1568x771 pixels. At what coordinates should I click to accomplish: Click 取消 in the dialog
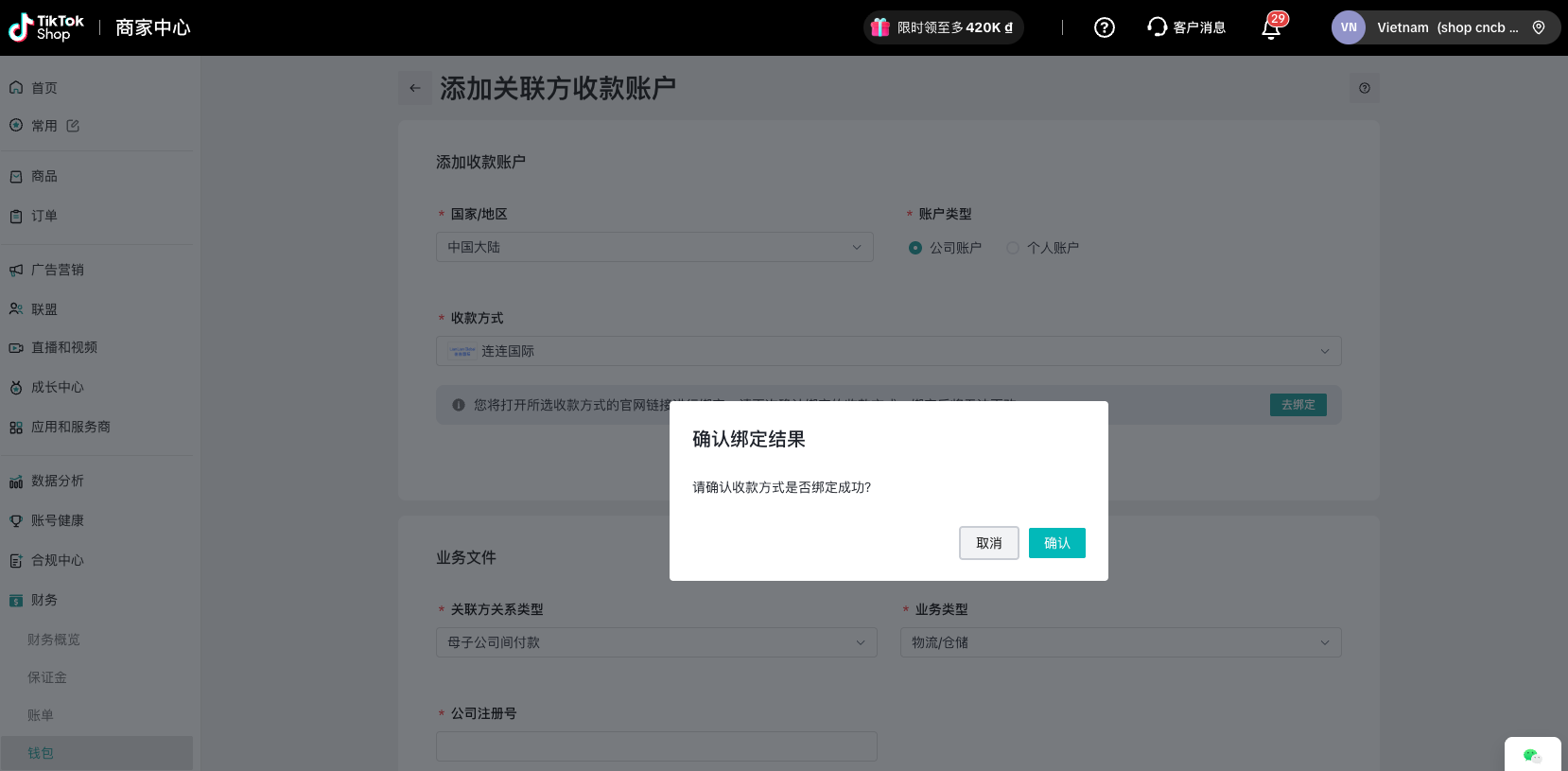point(988,543)
